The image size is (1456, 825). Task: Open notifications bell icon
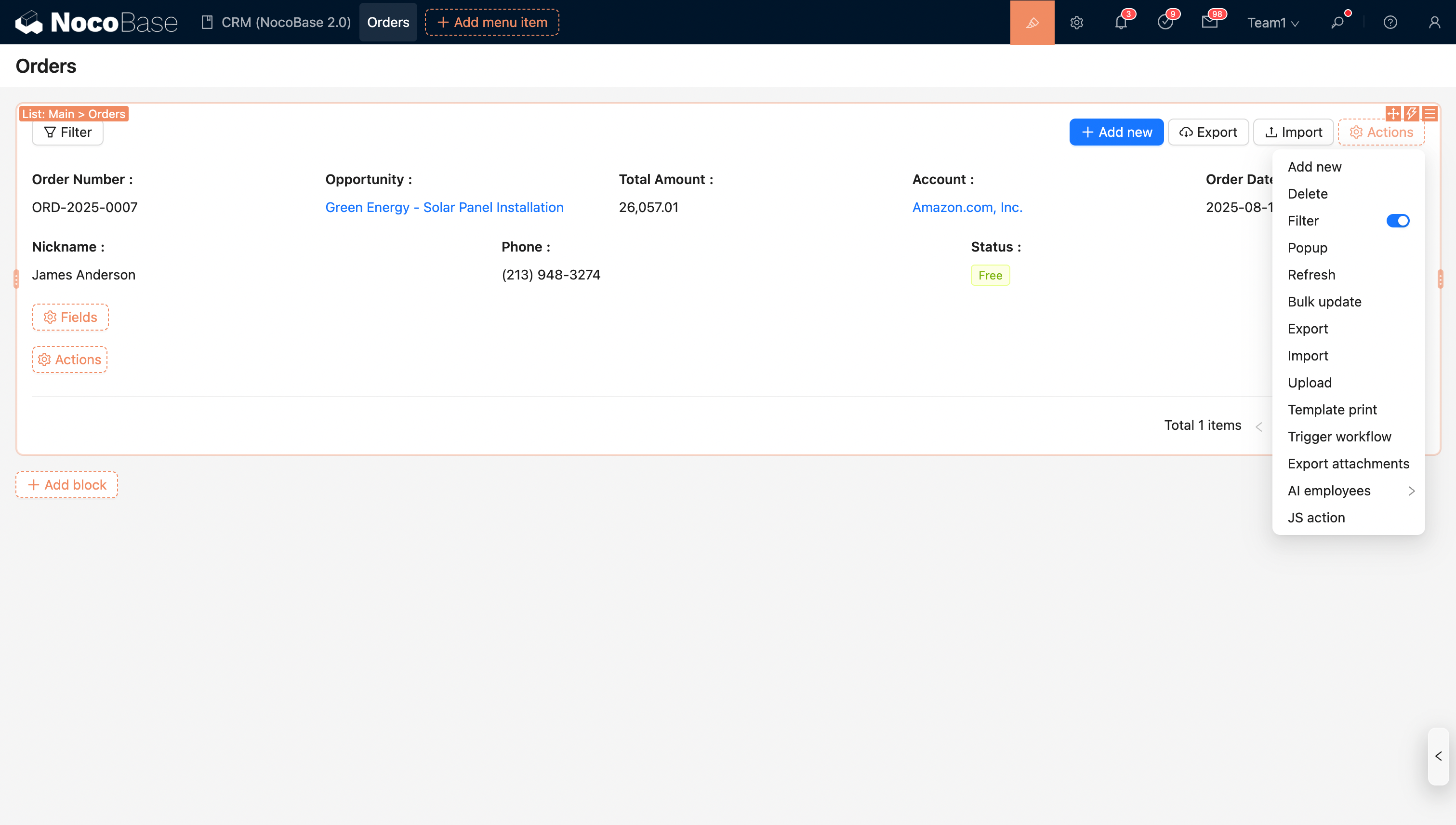pos(1121,22)
